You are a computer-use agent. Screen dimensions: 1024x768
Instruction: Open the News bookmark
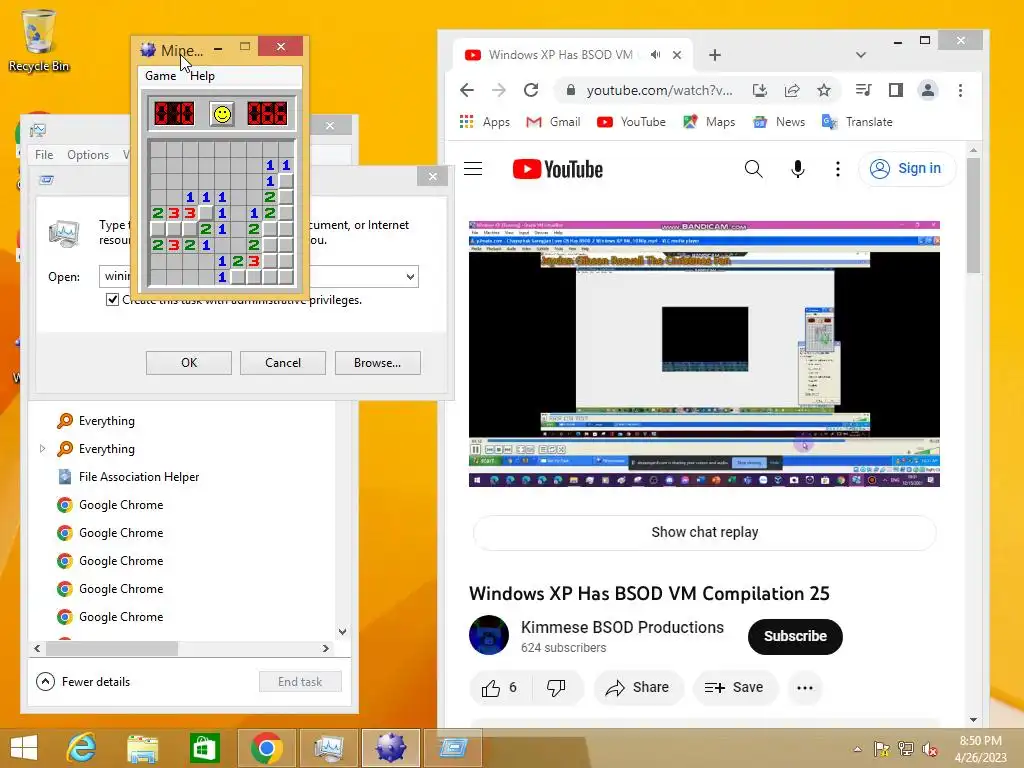tap(778, 121)
